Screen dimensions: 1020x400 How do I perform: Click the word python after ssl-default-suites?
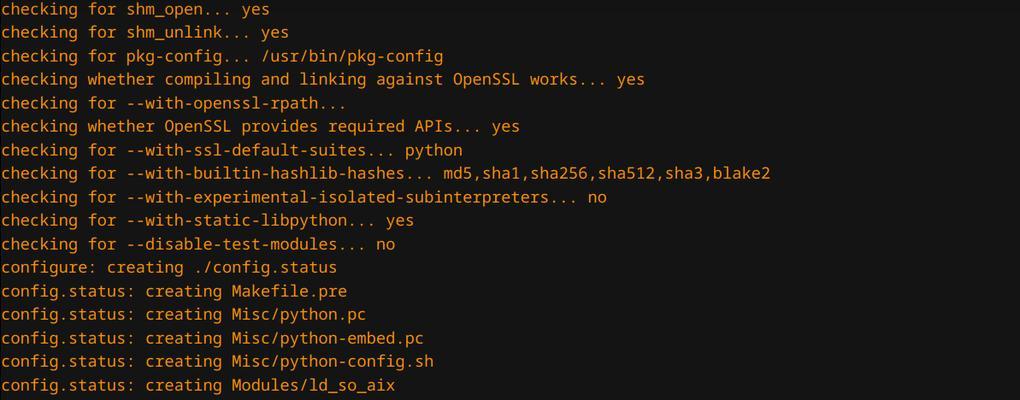(x=434, y=151)
